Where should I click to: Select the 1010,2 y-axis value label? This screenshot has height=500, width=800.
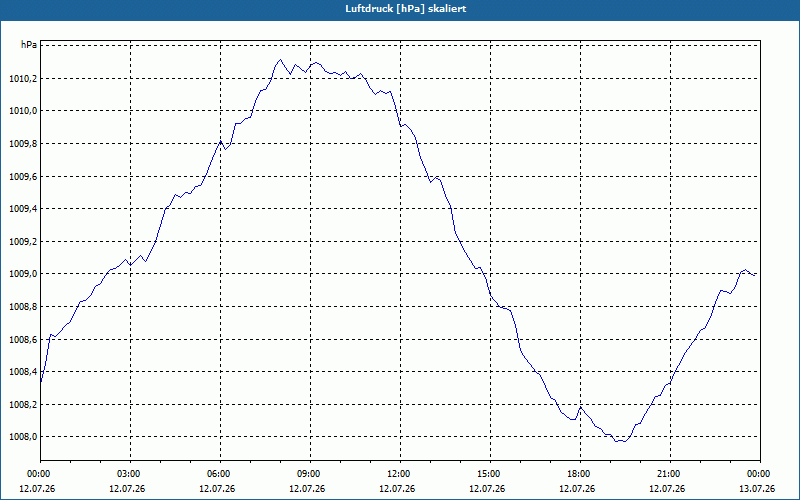pos(23,79)
